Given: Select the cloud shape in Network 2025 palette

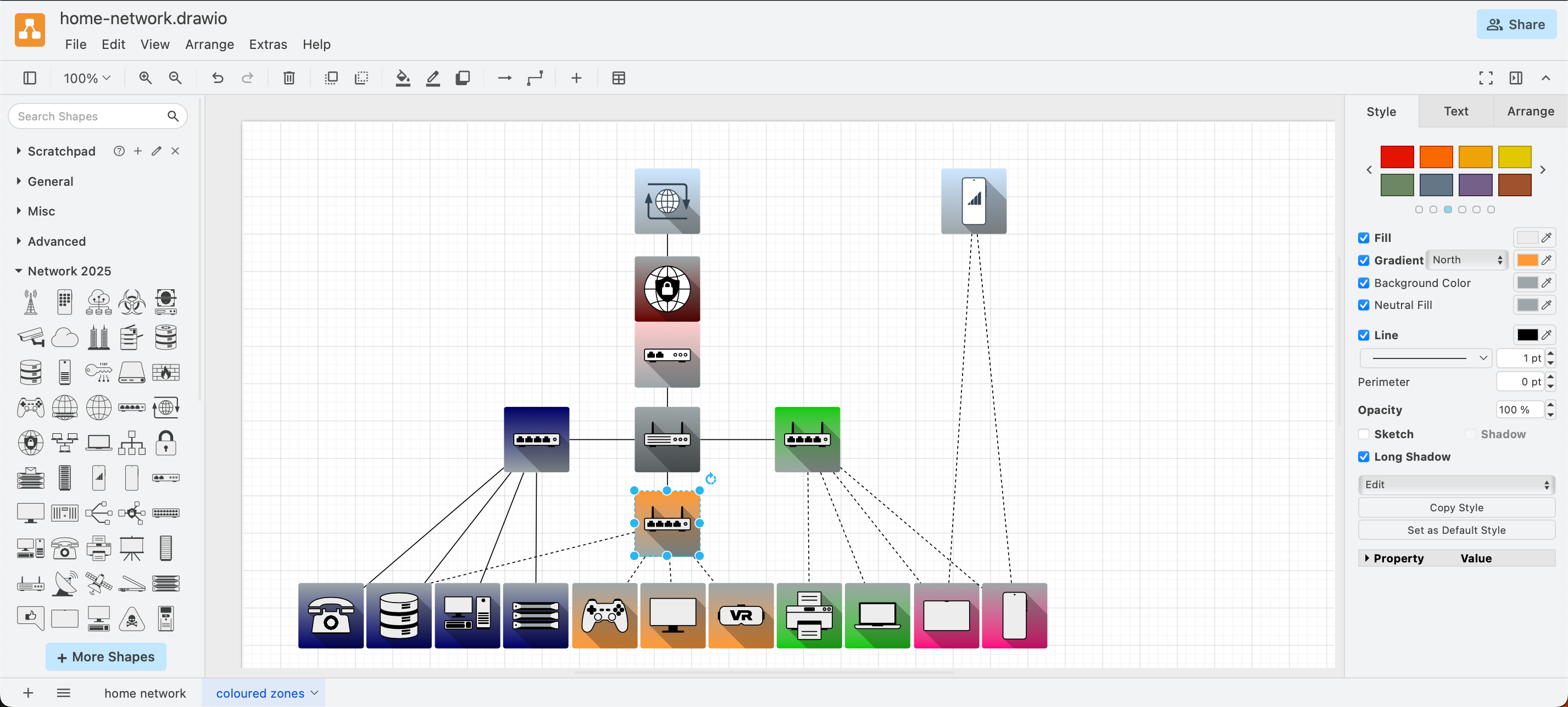Looking at the screenshot, I should click(65, 338).
